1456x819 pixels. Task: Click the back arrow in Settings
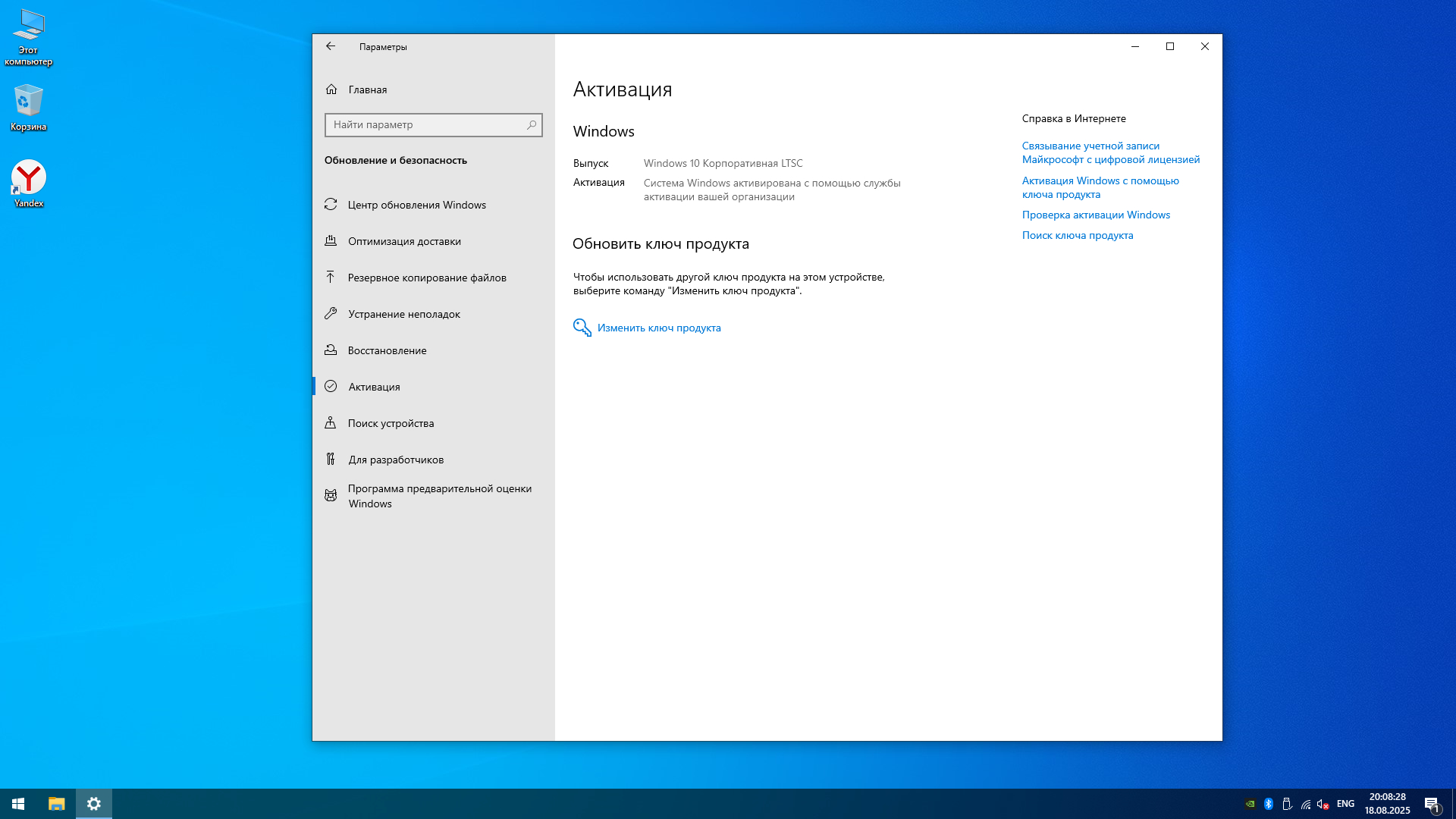click(331, 46)
